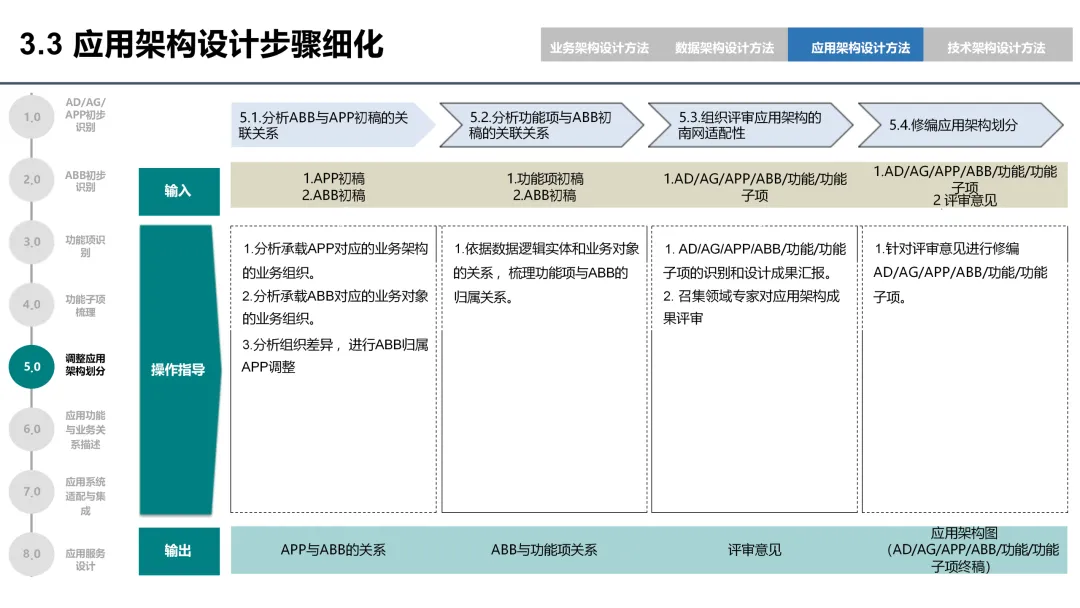Click output cell ABB与功能项关系
Viewport: 1080px width, 608px height.
click(x=544, y=550)
